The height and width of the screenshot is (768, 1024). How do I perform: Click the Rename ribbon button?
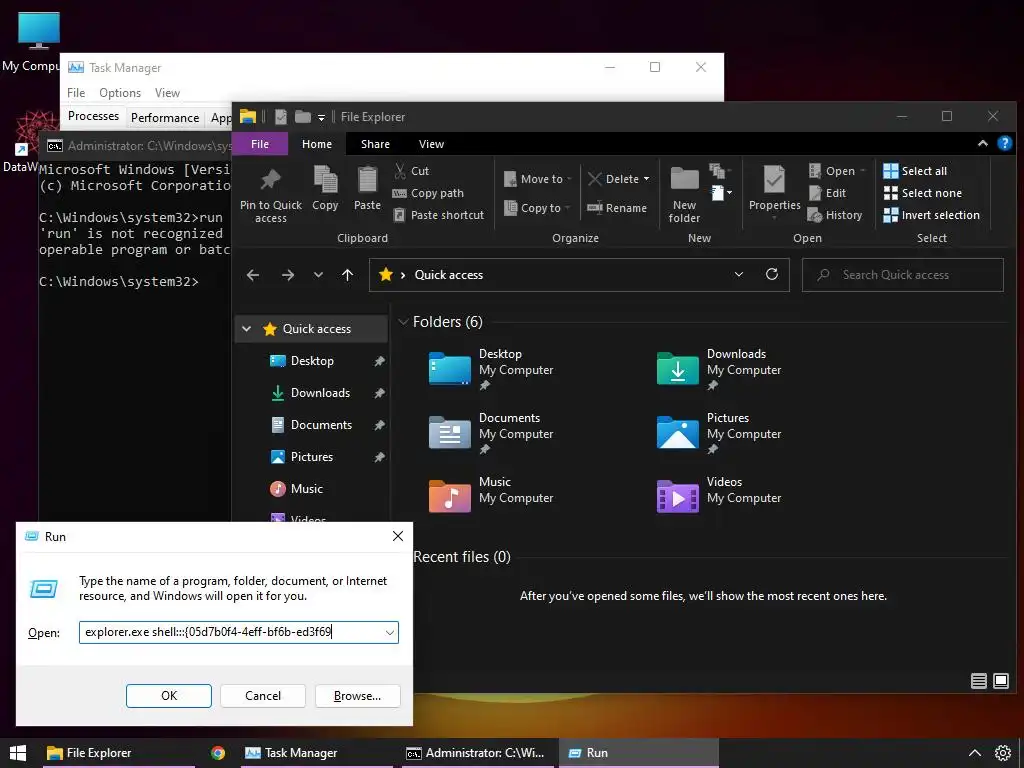pos(616,208)
